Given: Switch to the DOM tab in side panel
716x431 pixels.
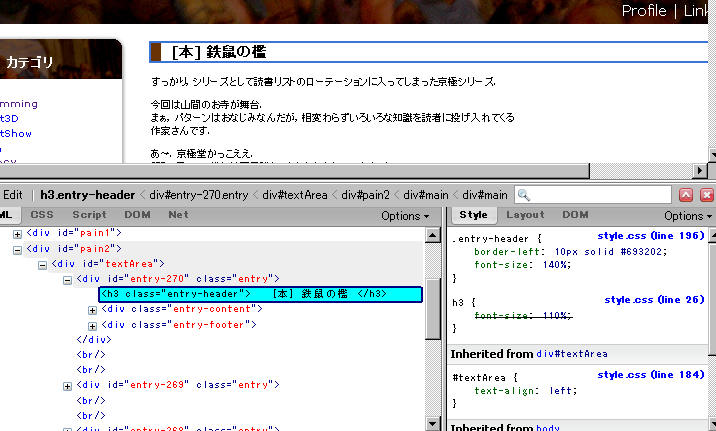Looking at the screenshot, I should click(x=575, y=215).
